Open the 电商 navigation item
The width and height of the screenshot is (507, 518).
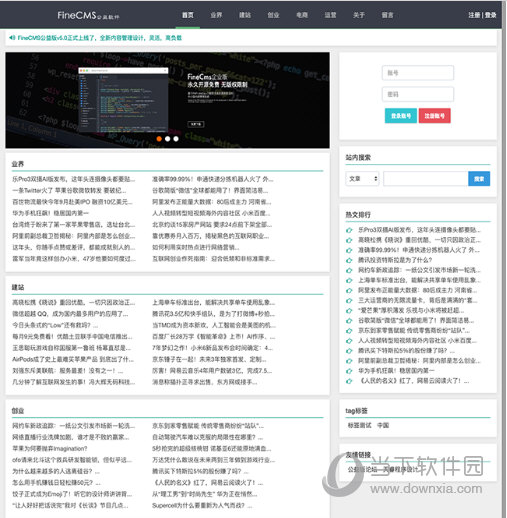point(302,15)
